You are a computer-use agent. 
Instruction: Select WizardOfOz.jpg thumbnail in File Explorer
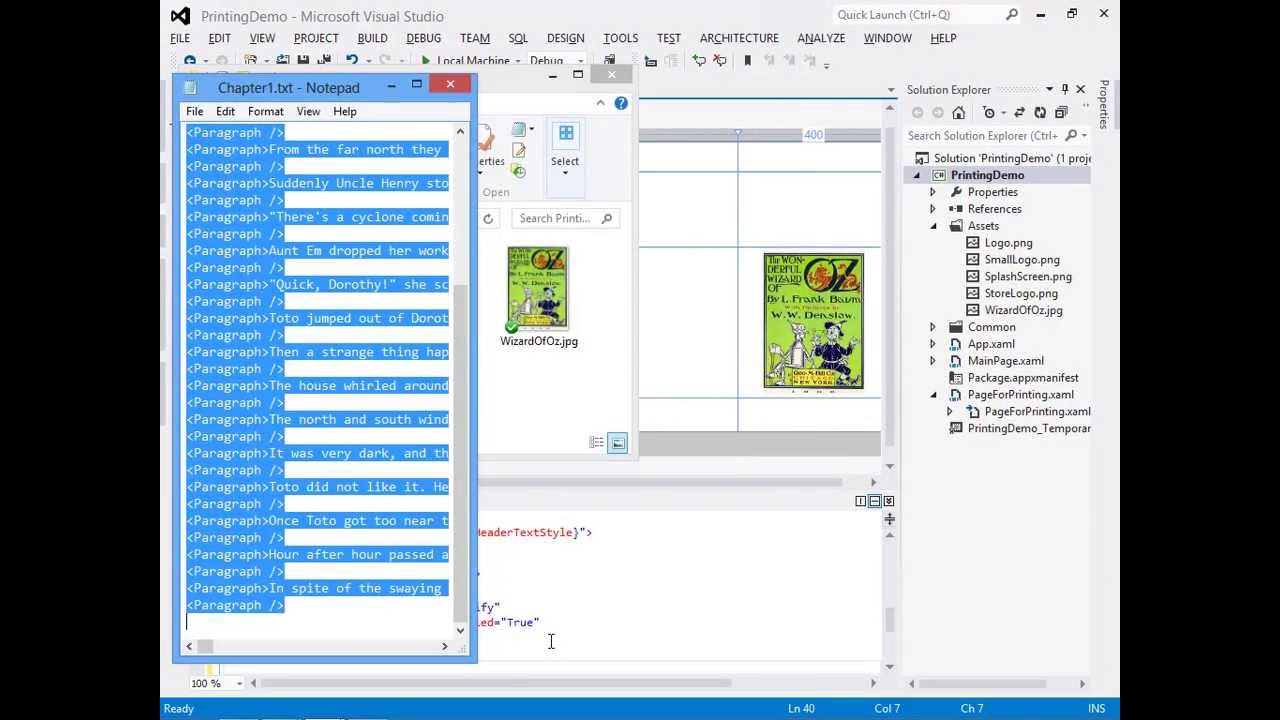pyautogui.click(x=538, y=289)
